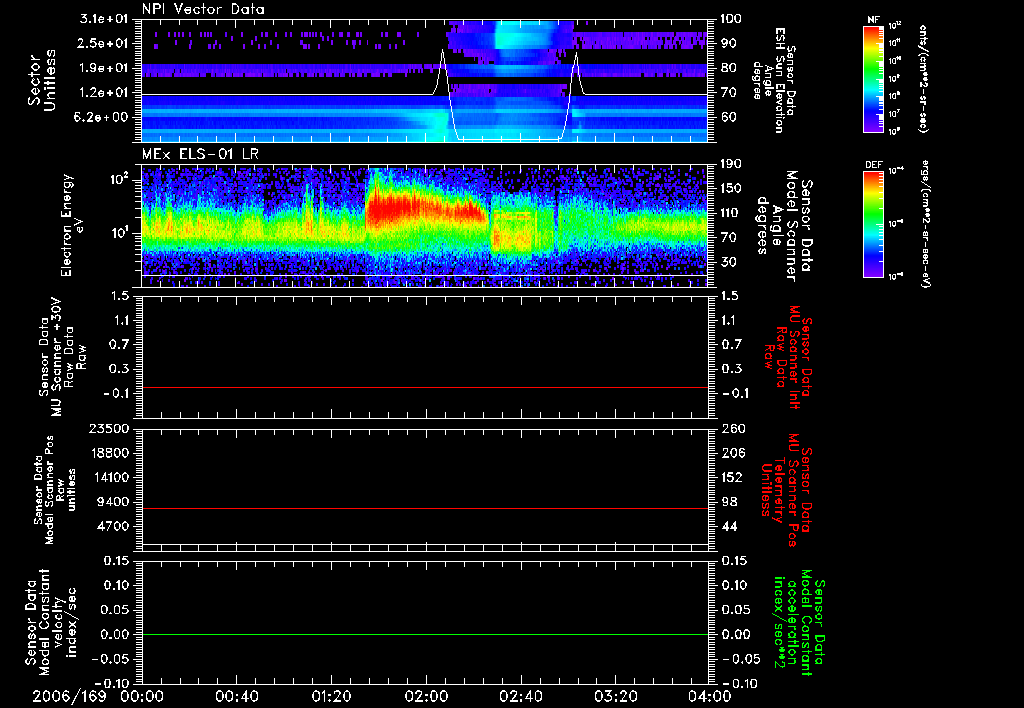Select the MEx ELS-01 LR panel title
This screenshot has width=1024, height=708.
coord(198,152)
